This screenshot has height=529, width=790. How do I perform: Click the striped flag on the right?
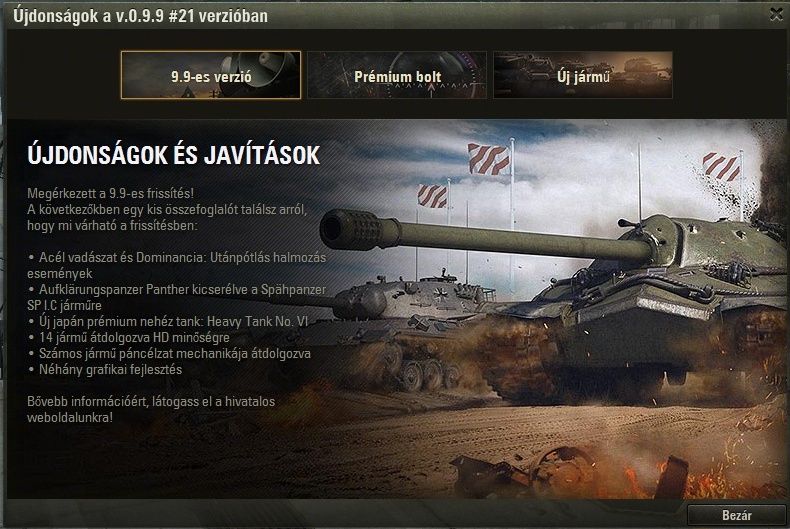click(721, 167)
